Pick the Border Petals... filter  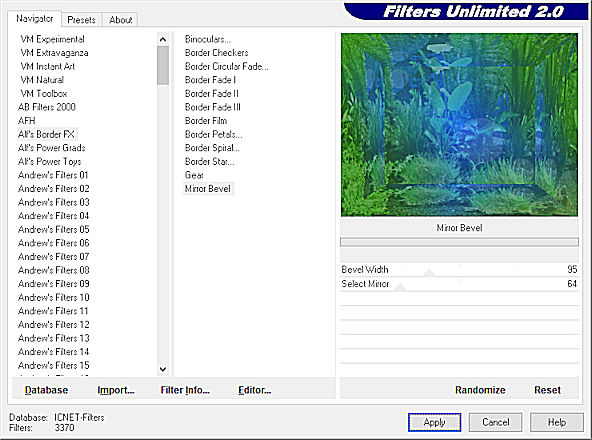coord(213,134)
